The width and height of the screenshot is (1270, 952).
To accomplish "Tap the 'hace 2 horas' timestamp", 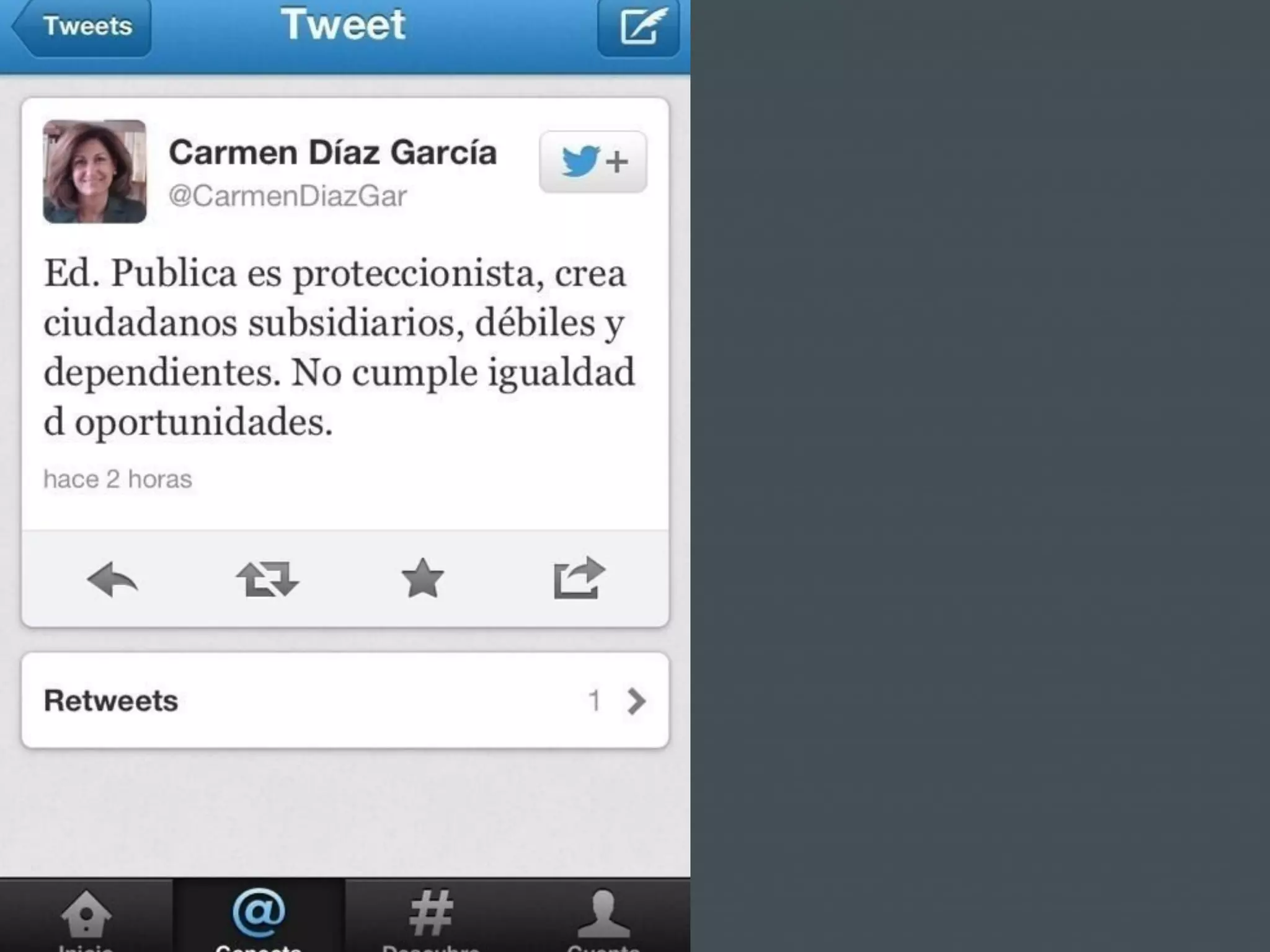I will tap(118, 479).
